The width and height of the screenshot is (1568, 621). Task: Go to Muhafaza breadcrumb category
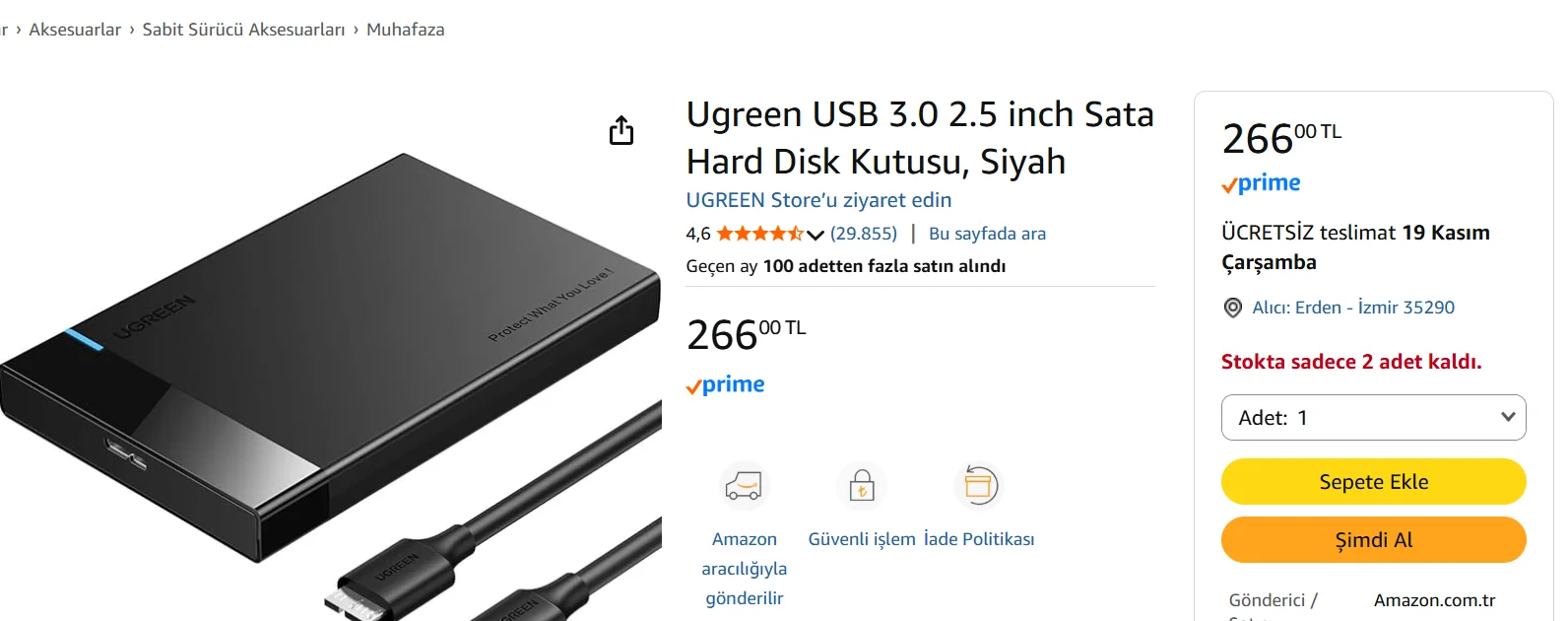coord(406,30)
